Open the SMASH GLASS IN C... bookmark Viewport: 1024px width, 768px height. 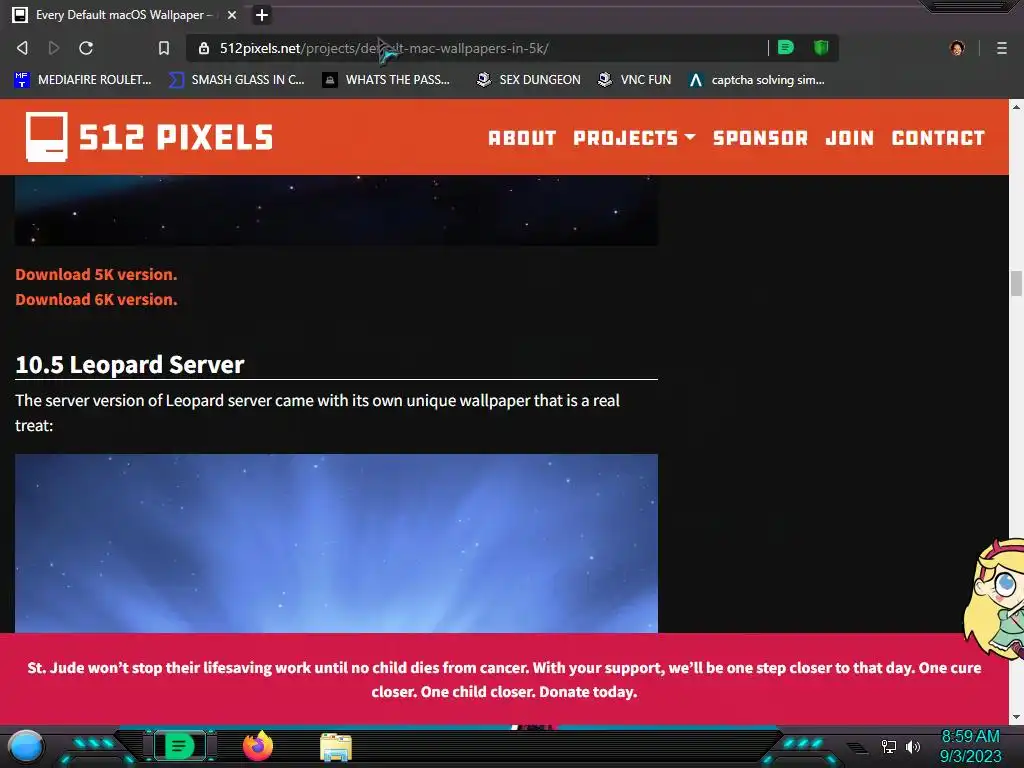(x=236, y=80)
